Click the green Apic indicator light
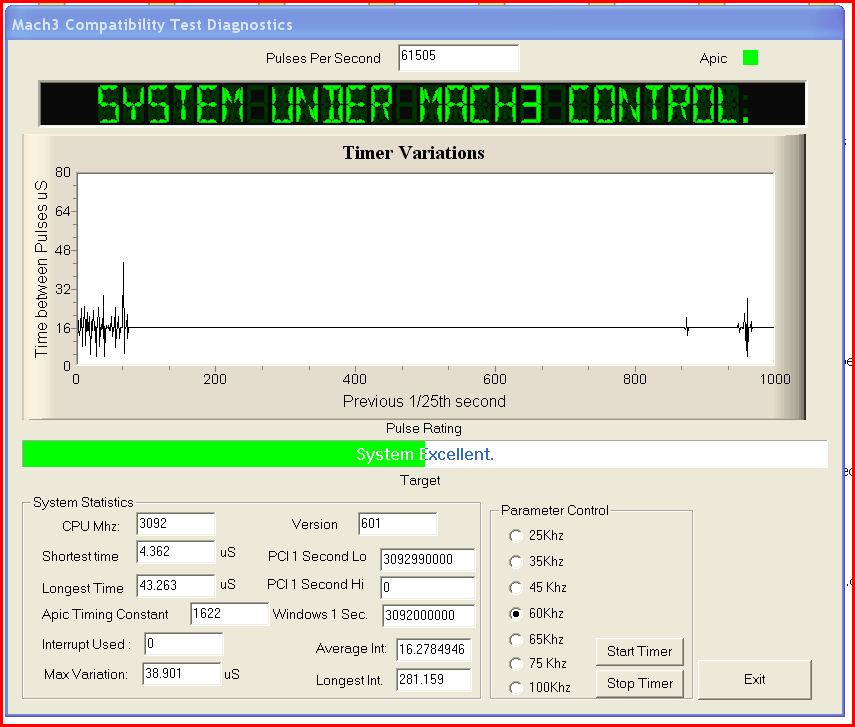The width and height of the screenshot is (855, 727). pos(750,57)
